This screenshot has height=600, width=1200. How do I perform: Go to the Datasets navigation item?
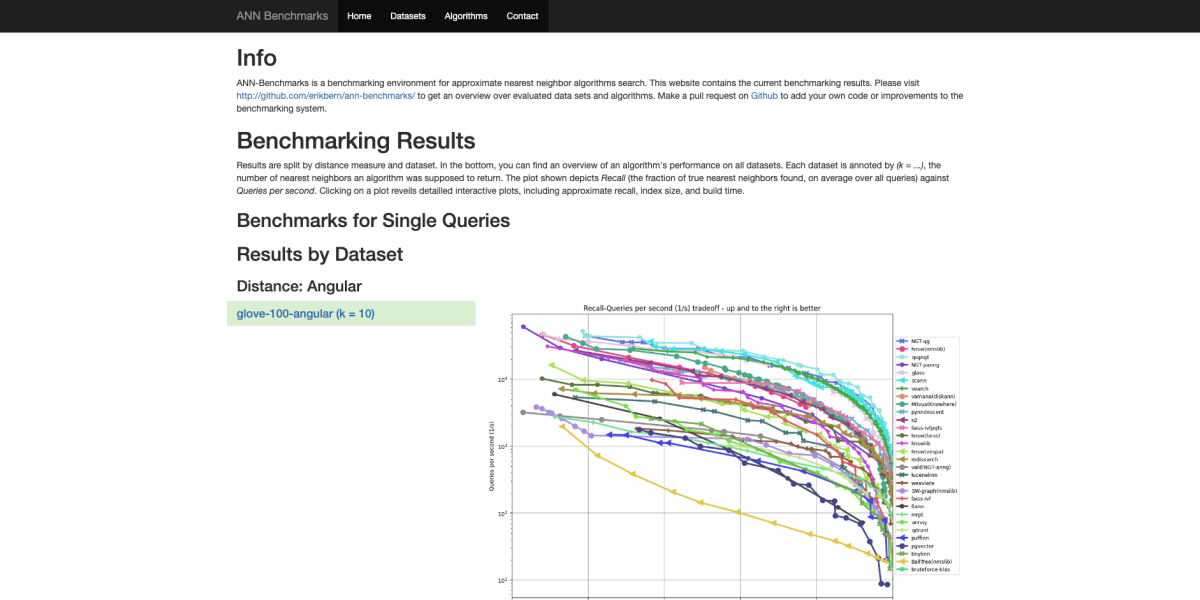pos(407,16)
